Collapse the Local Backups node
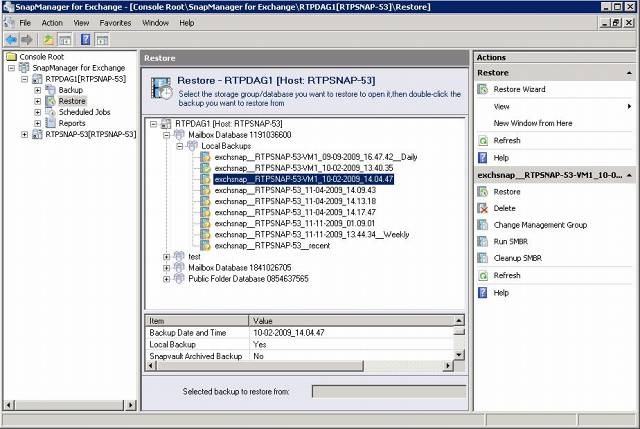640x429 pixels. click(x=180, y=146)
